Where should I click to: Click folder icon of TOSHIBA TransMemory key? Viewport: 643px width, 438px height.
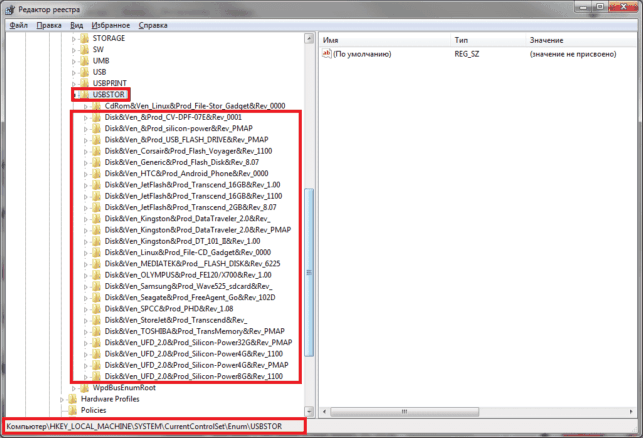[x=96, y=331]
